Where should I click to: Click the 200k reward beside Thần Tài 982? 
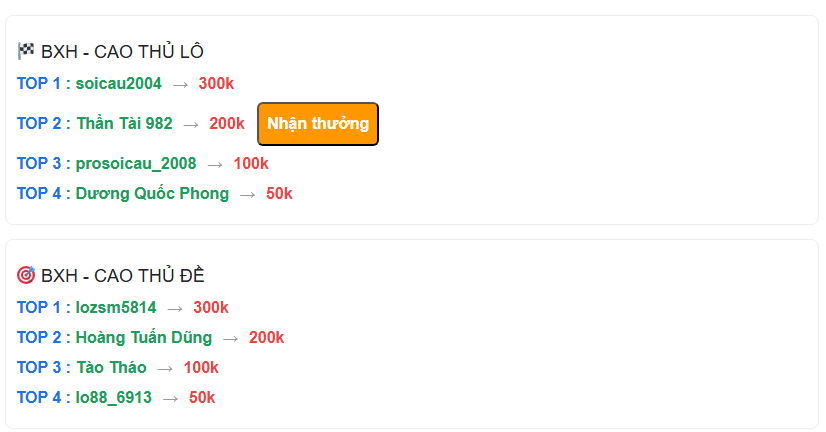pyautogui.click(x=227, y=124)
